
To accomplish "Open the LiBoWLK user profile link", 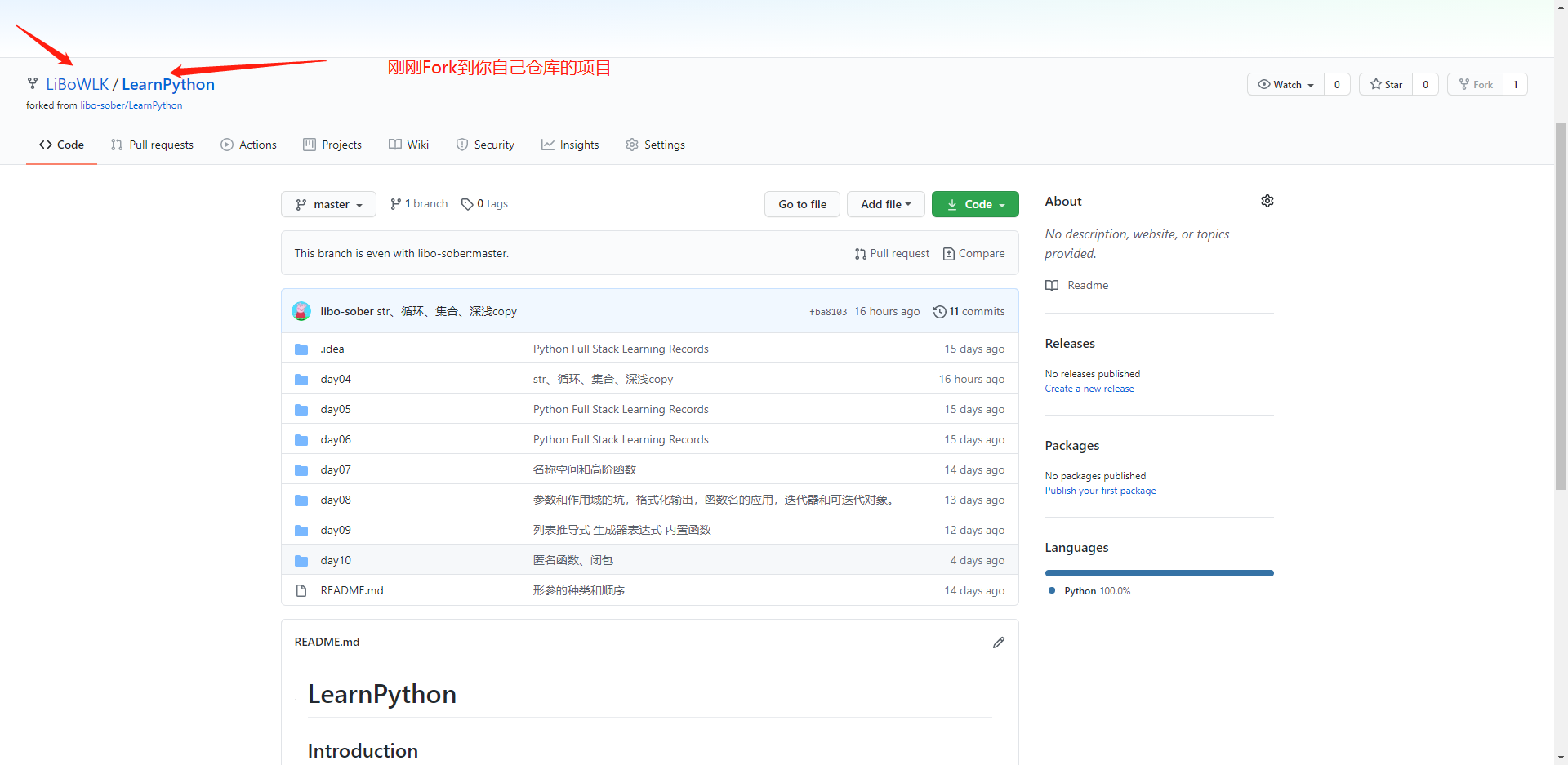I will [77, 84].
